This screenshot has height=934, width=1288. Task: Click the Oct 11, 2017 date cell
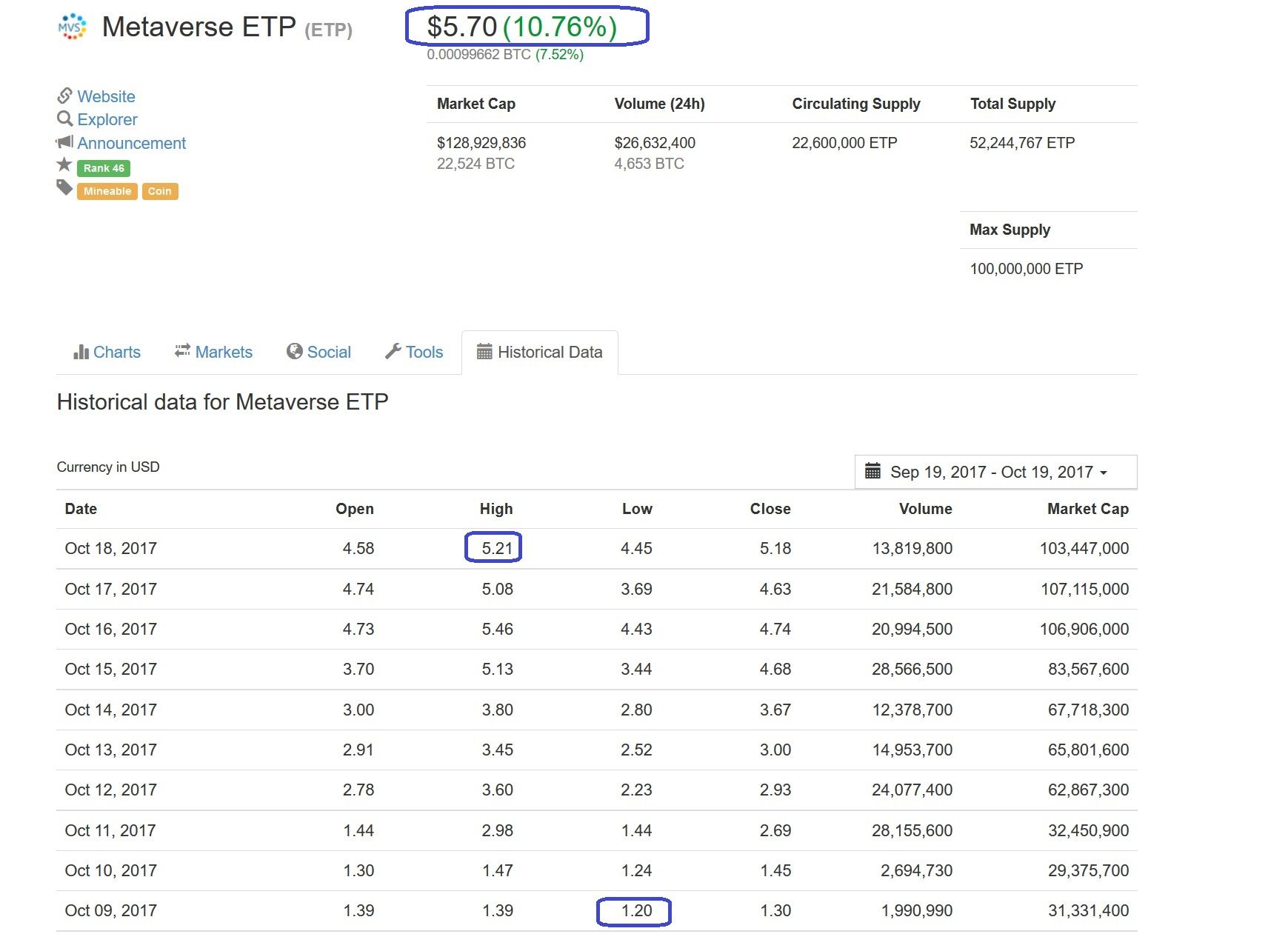click(x=110, y=831)
